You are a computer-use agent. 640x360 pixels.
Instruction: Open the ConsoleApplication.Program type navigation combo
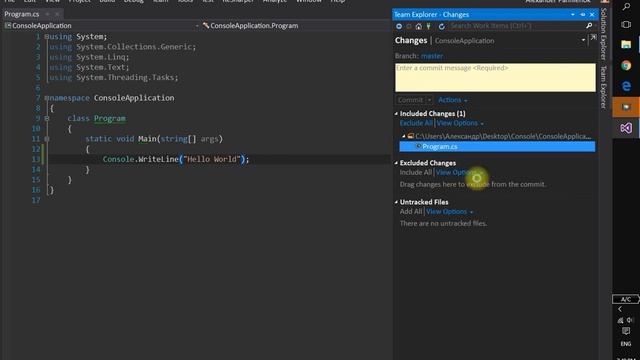(x=296, y=26)
